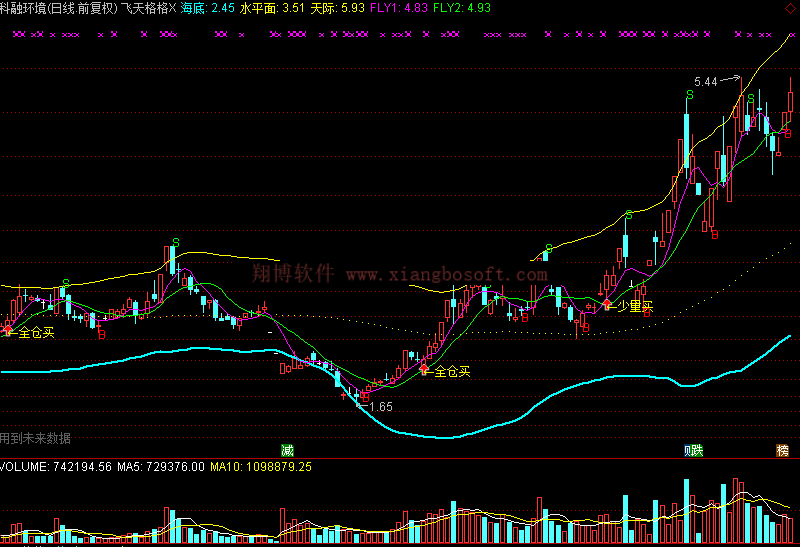This screenshot has height=547, width=800.
Task: Click the VOLUME: 742194.56 readout
Action: click(x=56, y=467)
